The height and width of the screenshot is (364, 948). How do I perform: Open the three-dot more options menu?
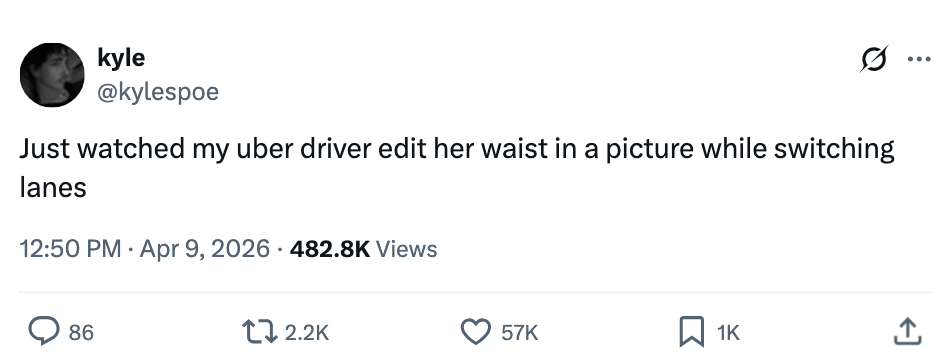tap(919, 59)
